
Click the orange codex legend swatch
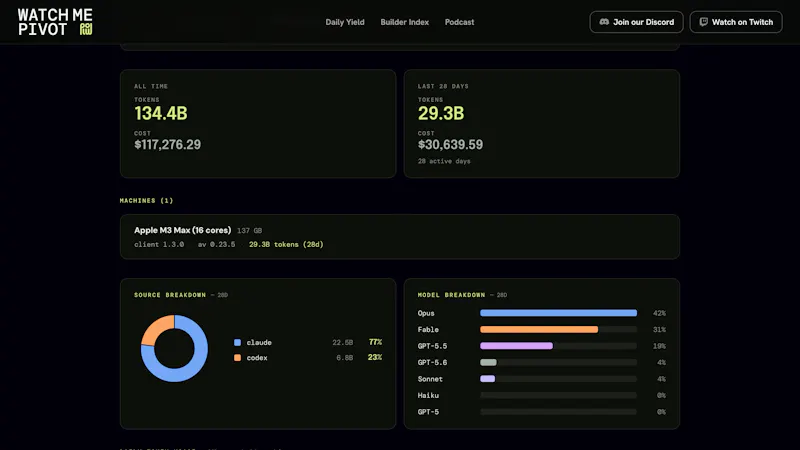coord(237,358)
